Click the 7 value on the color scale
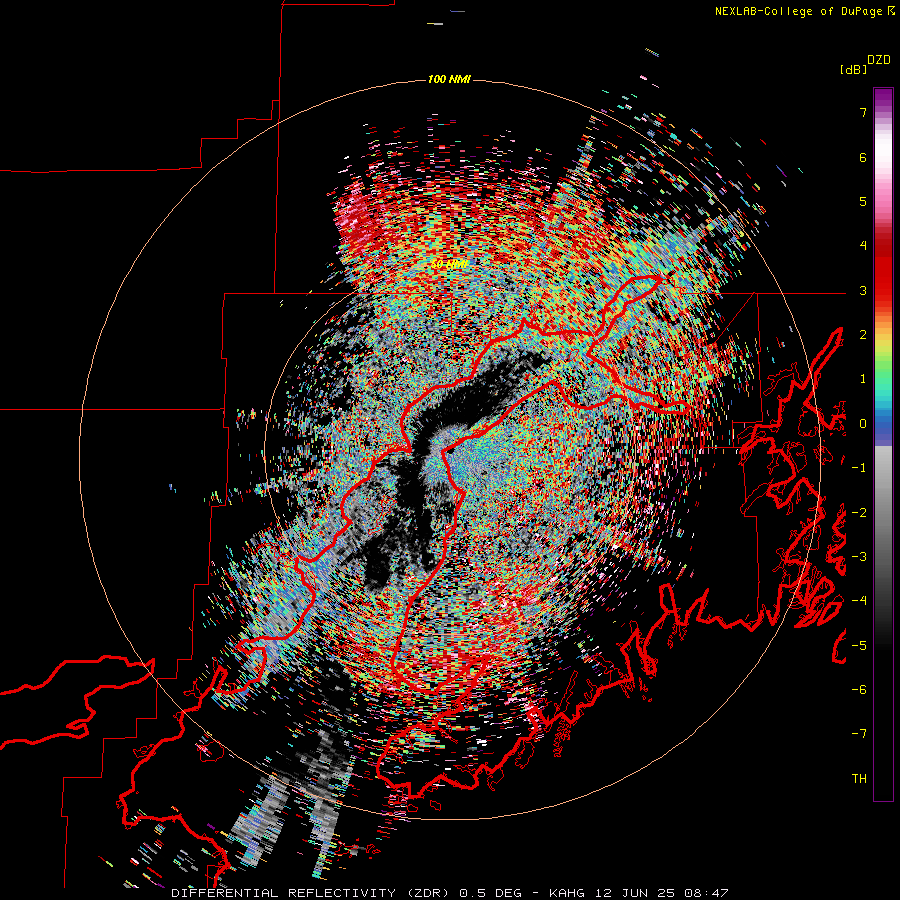The image size is (900, 900). coord(863,112)
